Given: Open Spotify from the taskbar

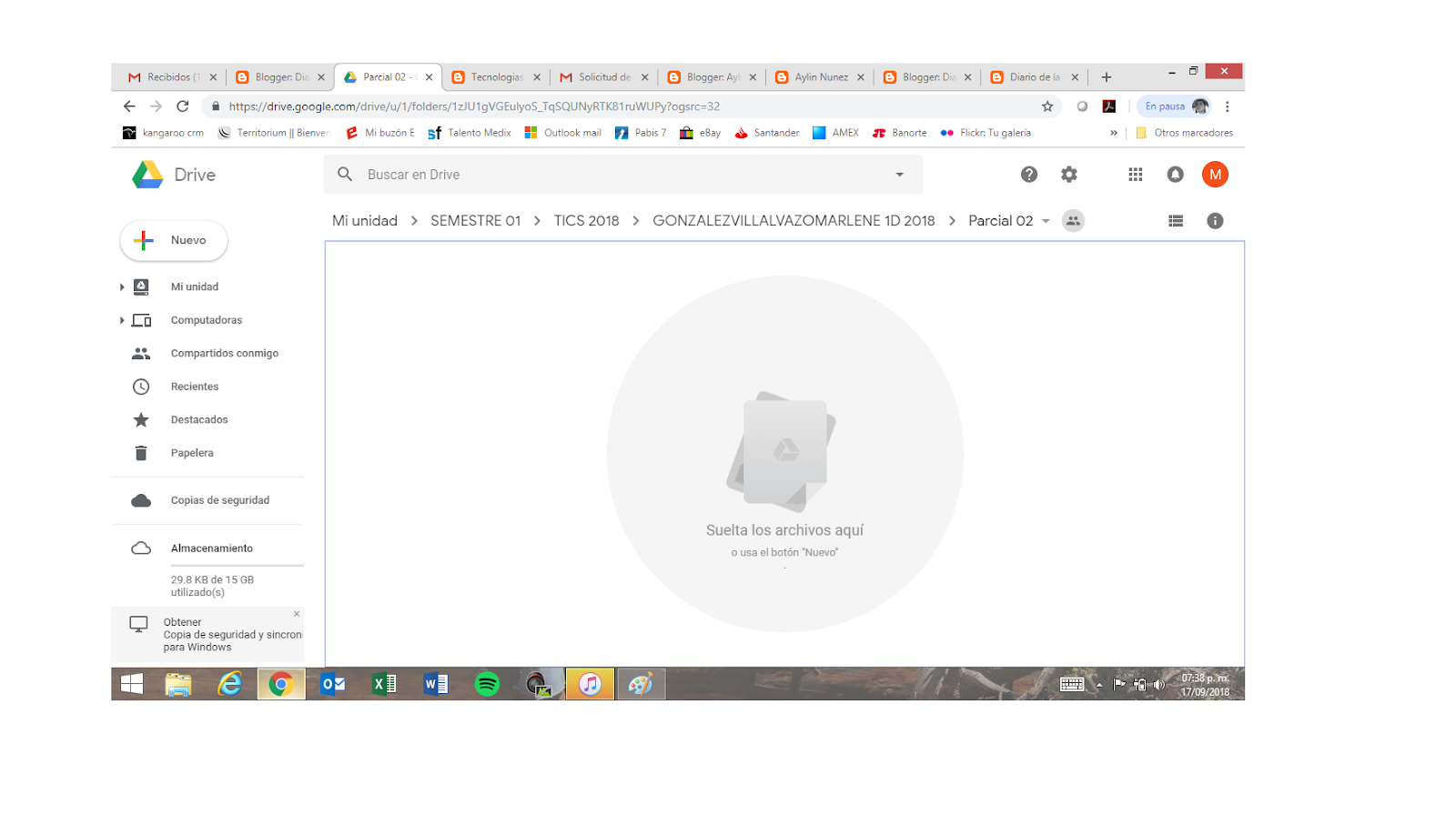Looking at the screenshot, I should coord(487,684).
